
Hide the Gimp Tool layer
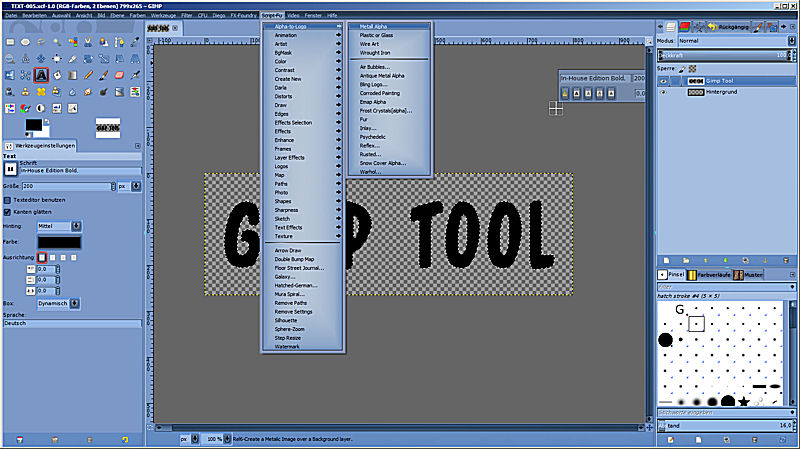coord(663,81)
